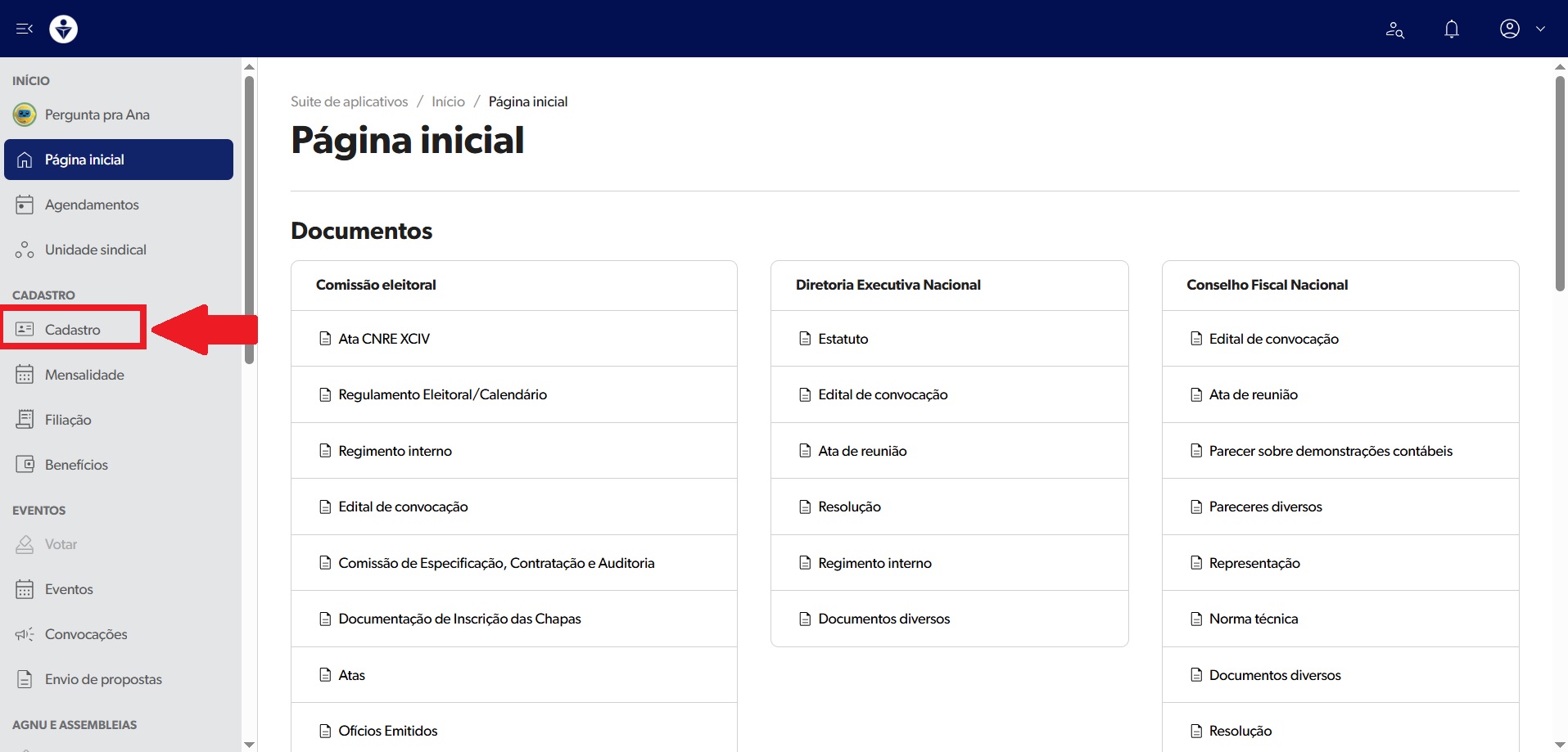Image resolution: width=1568 pixels, height=752 pixels.
Task: Click the organization logo in header
Action: [63, 29]
